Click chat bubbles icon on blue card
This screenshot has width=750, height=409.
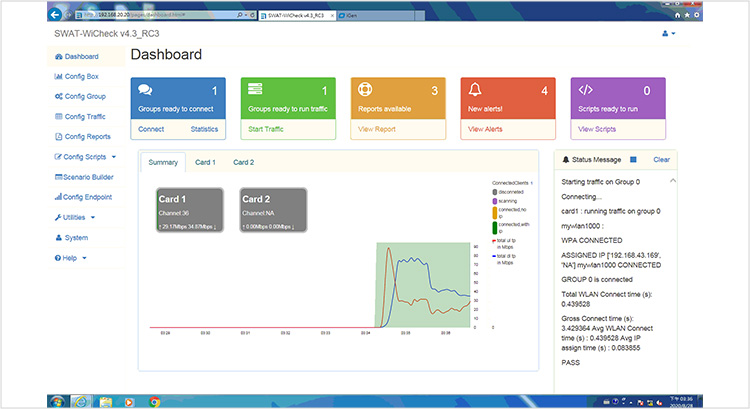pyautogui.click(x=145, y=89)
